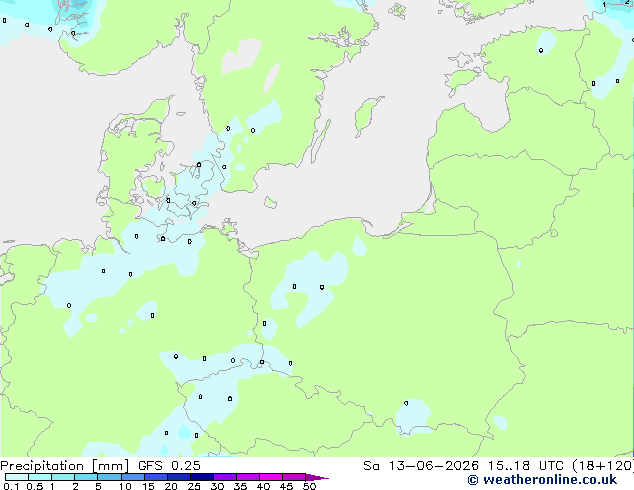Select the 5 to 10 mm legend swatch
Screen dimensions: 634x490
click(109, 477)
